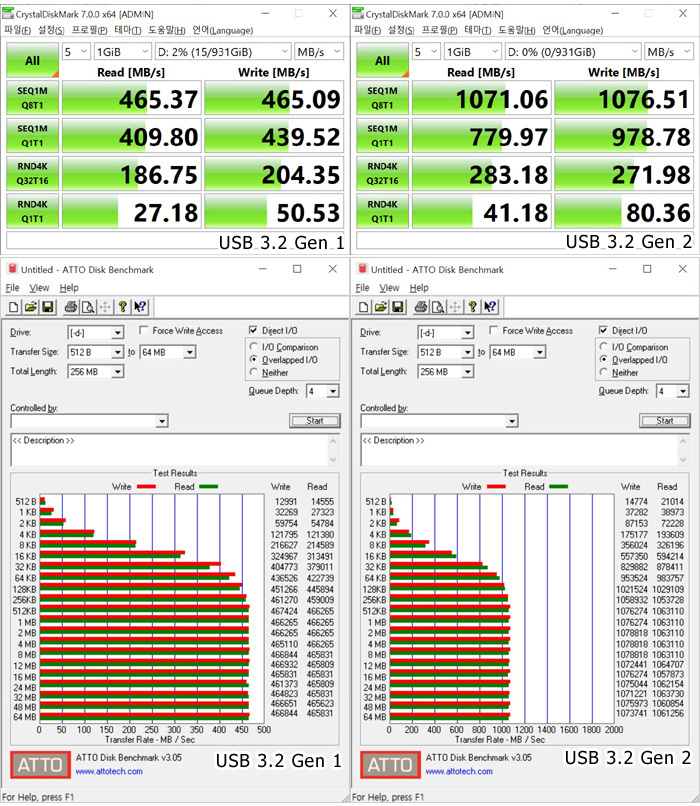The height and width of the screenshot is (806, 700).
Task: Open View menu in left ATTO window
Action: 39,288
